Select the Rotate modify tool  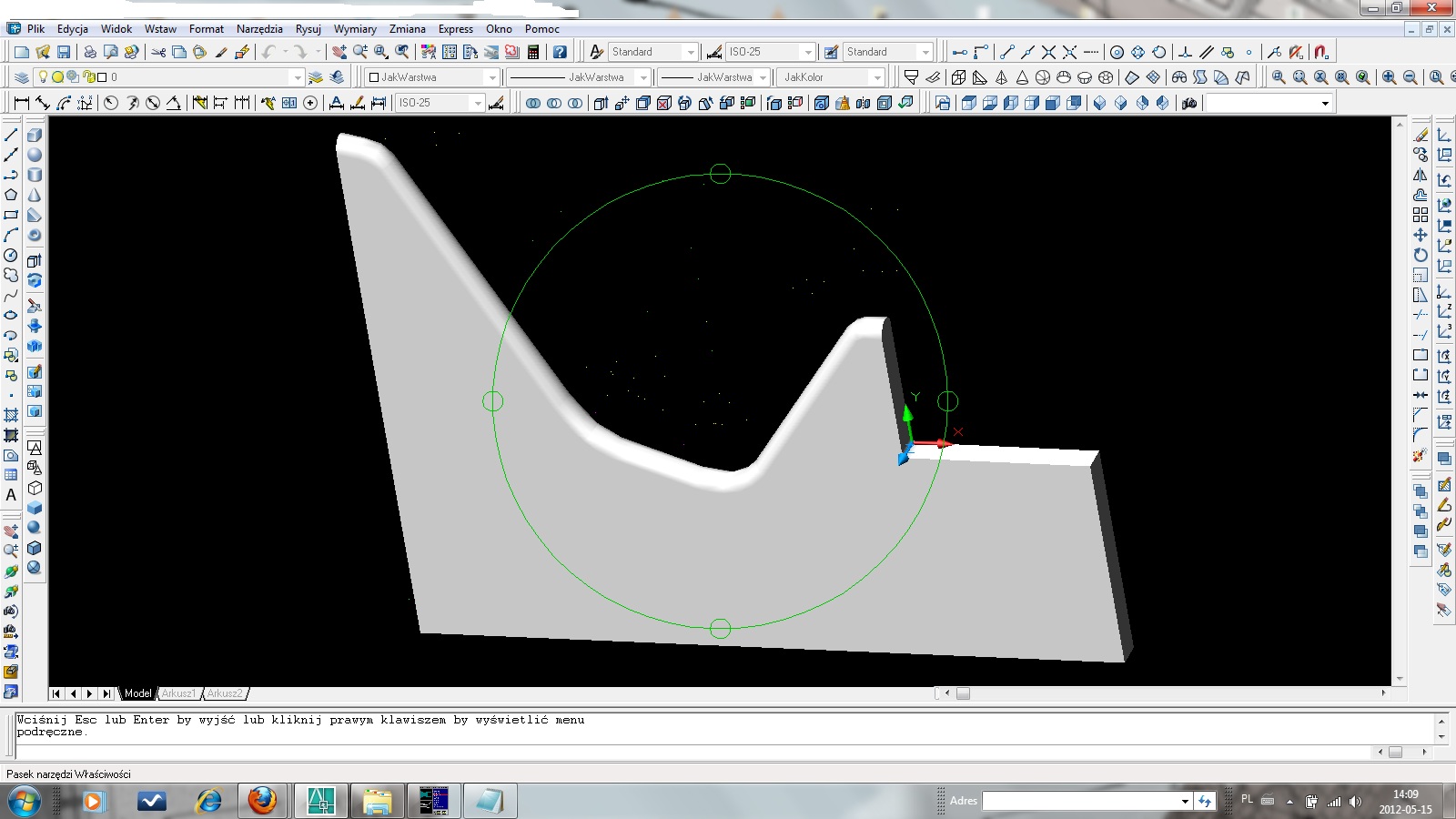click(x=1421, y=255)
